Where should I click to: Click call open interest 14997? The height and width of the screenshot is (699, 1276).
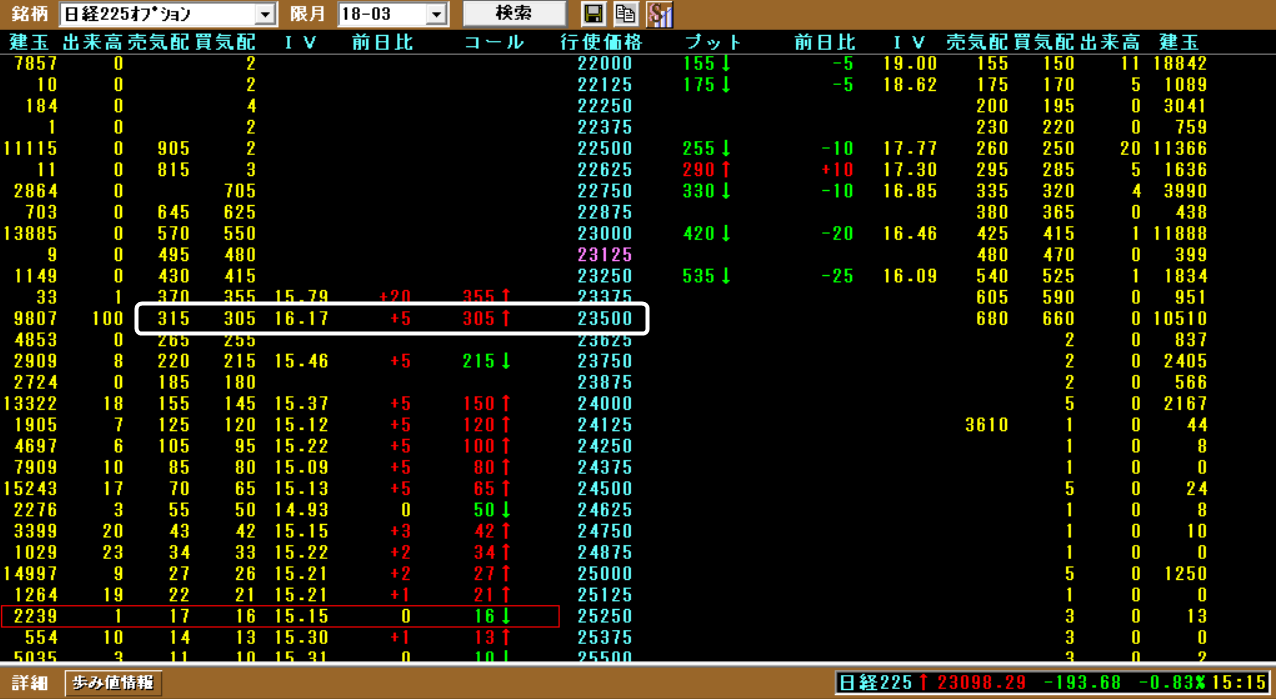(x=30, y=574)
